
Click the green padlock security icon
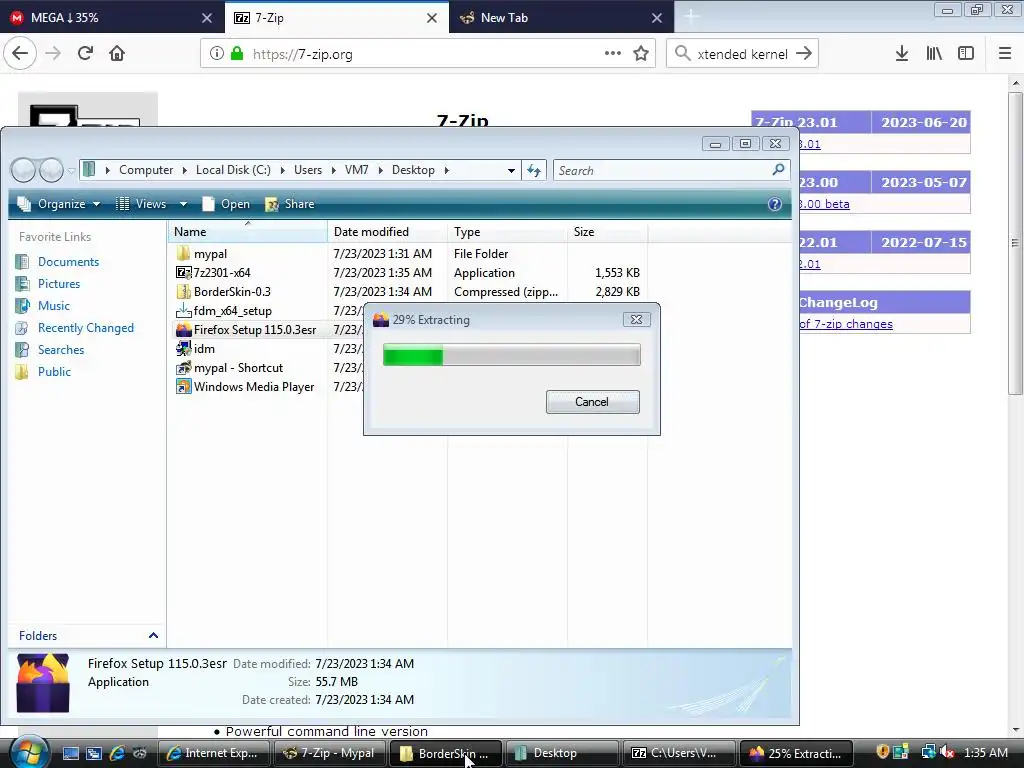point(237,54)
